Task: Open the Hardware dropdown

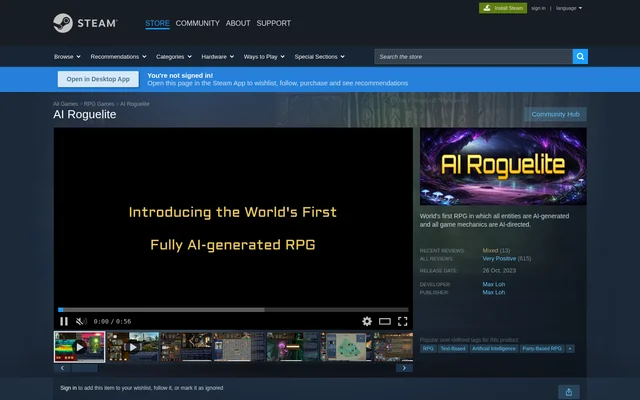Action: (x=218, y=57)
